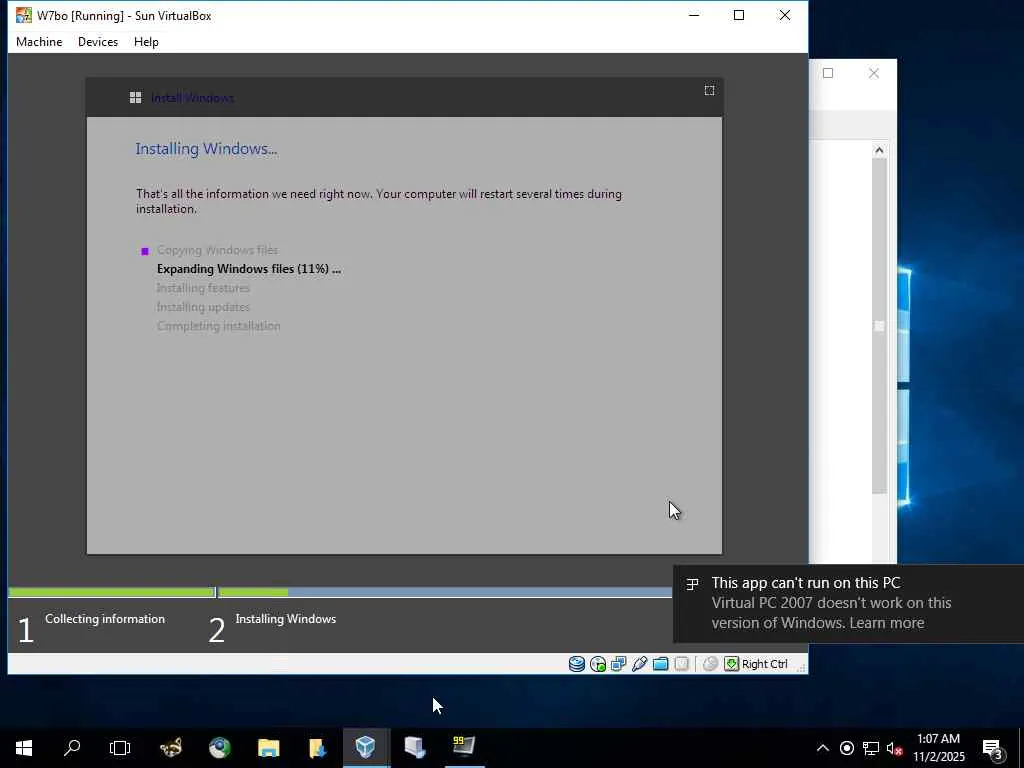
Task: Click the greyed video capture status icon
Action: (681, 664)
